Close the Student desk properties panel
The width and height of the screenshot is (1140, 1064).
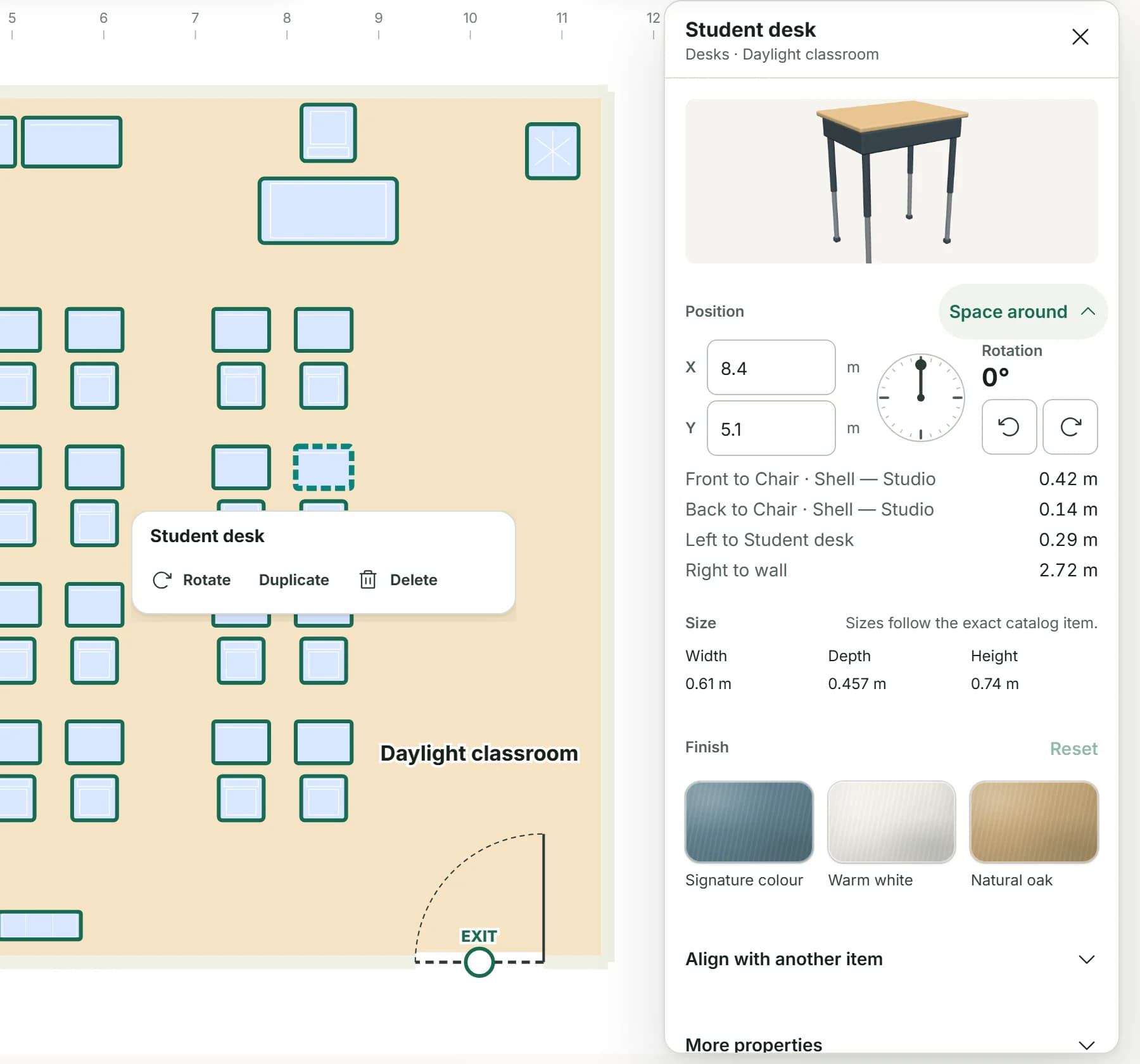1080,37
